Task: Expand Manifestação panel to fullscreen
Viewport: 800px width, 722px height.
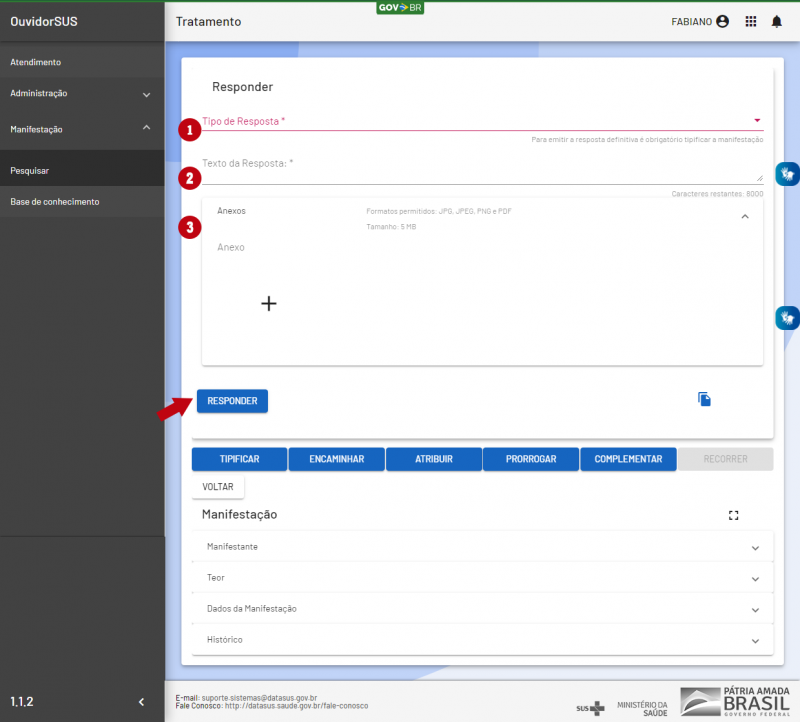Action: tap(733, 515)
